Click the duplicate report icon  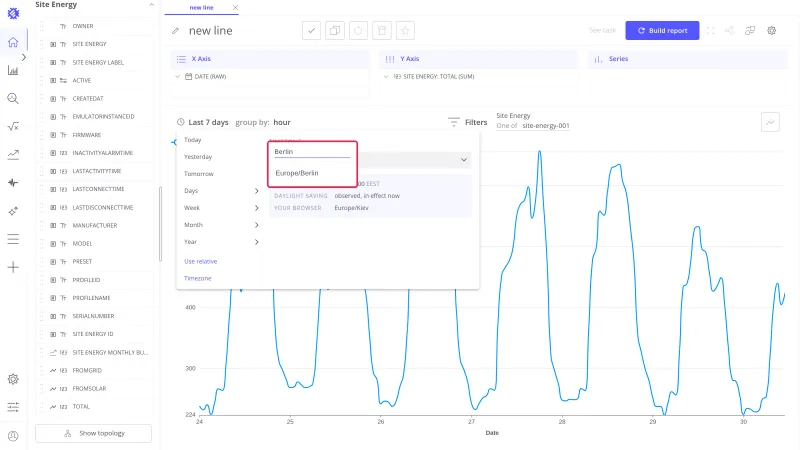335,31
